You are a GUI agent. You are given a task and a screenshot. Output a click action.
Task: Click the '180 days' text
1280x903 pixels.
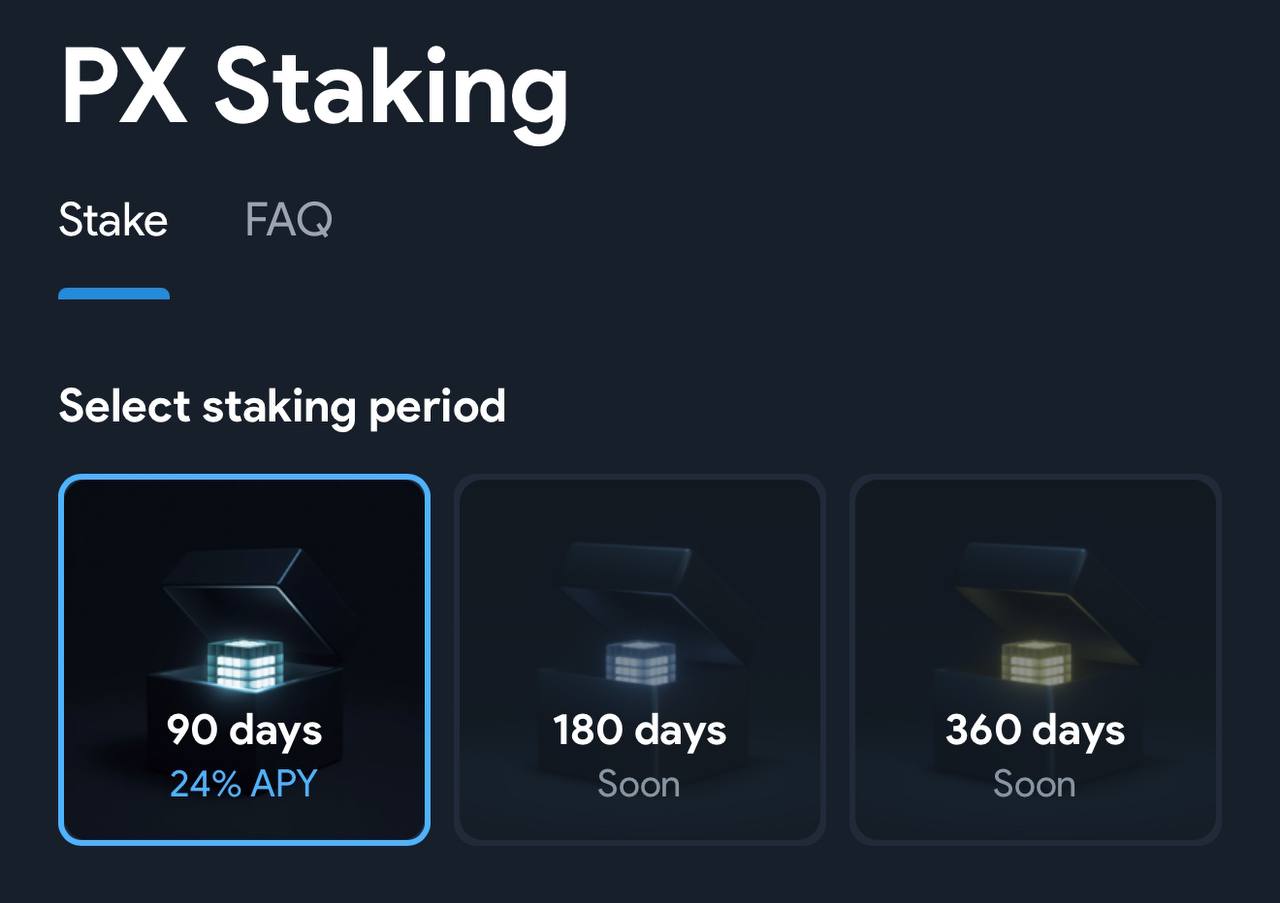(640, 731)
